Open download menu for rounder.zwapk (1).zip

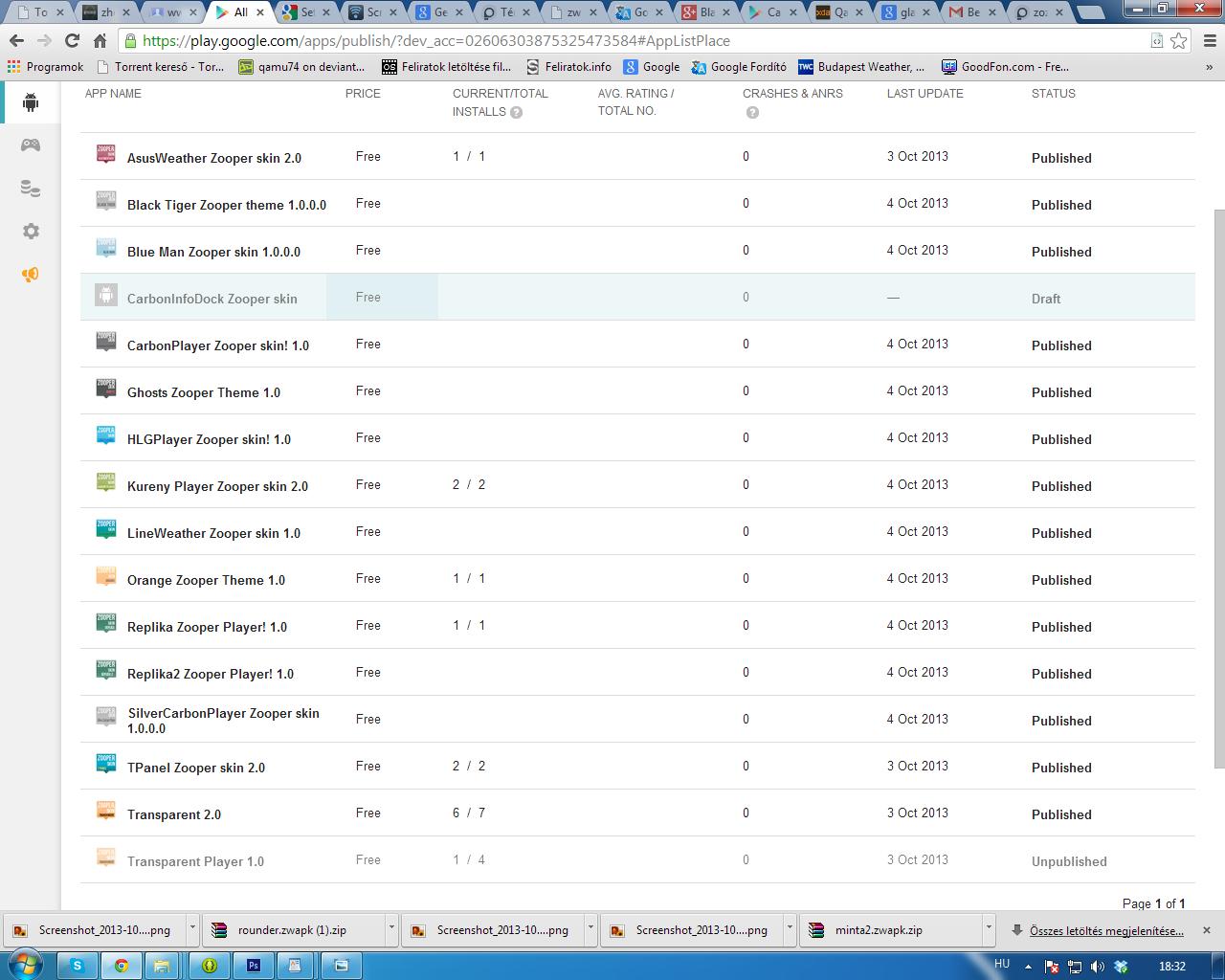click(x=391, y=929)
